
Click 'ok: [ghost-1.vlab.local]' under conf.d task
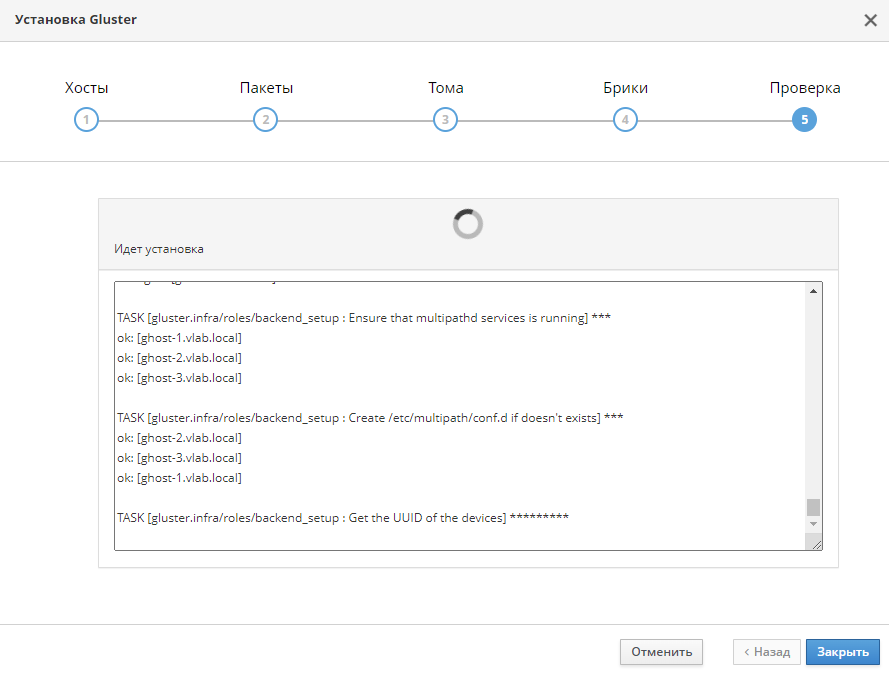pyautogui.click(x=179, y=478)
